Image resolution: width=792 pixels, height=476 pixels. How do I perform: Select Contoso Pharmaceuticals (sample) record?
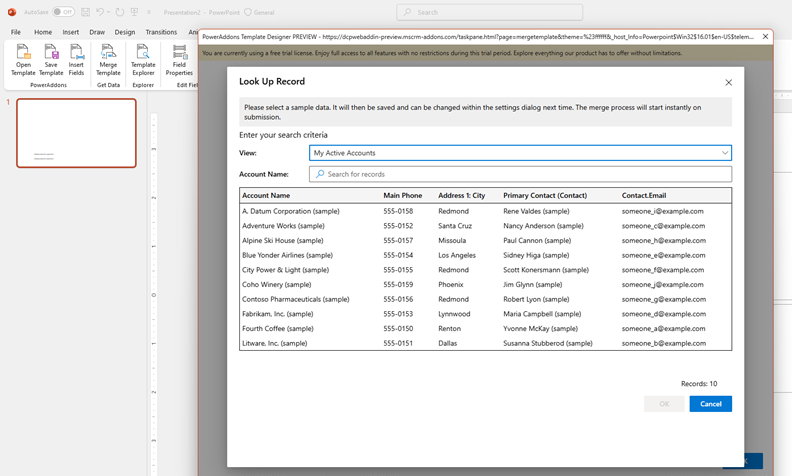pos(485,299)
